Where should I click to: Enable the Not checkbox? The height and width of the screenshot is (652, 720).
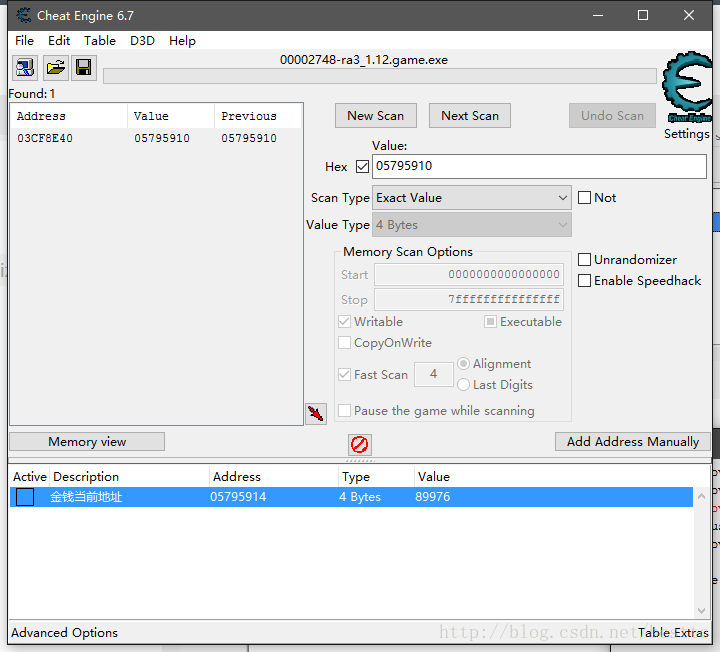click(584, 197)
